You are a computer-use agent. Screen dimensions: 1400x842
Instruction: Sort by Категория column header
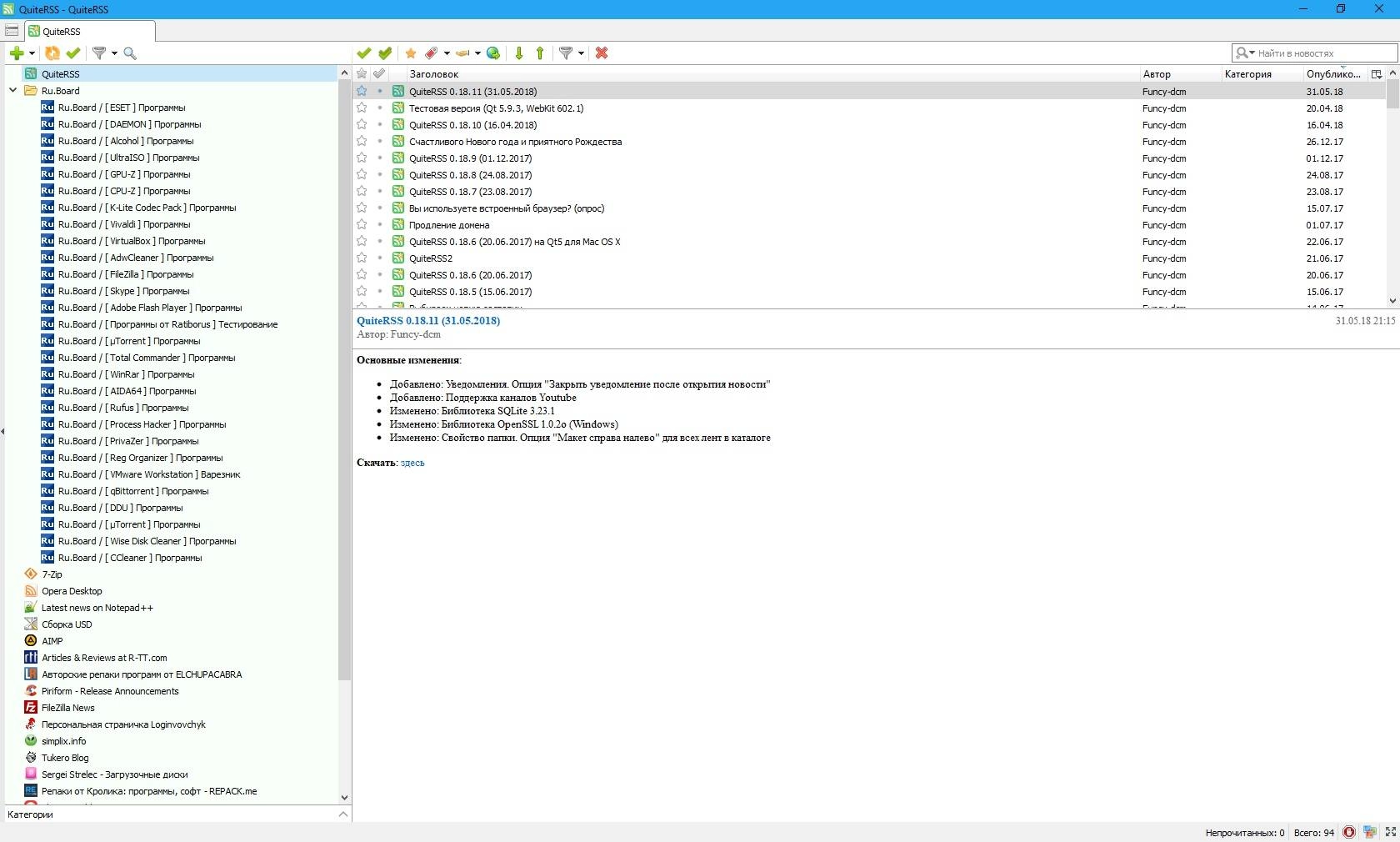pos(1262,74)
